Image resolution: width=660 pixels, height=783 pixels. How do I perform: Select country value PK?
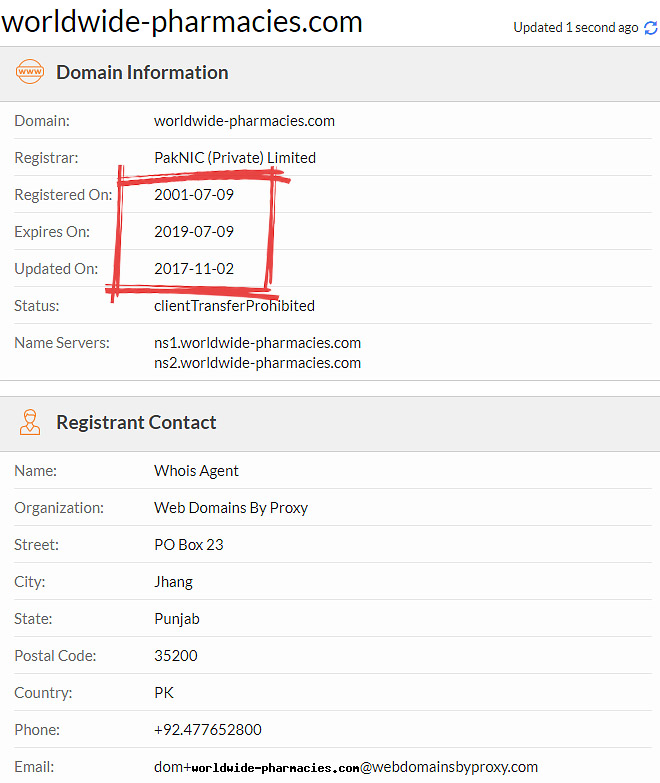click(x=164, y=693)
